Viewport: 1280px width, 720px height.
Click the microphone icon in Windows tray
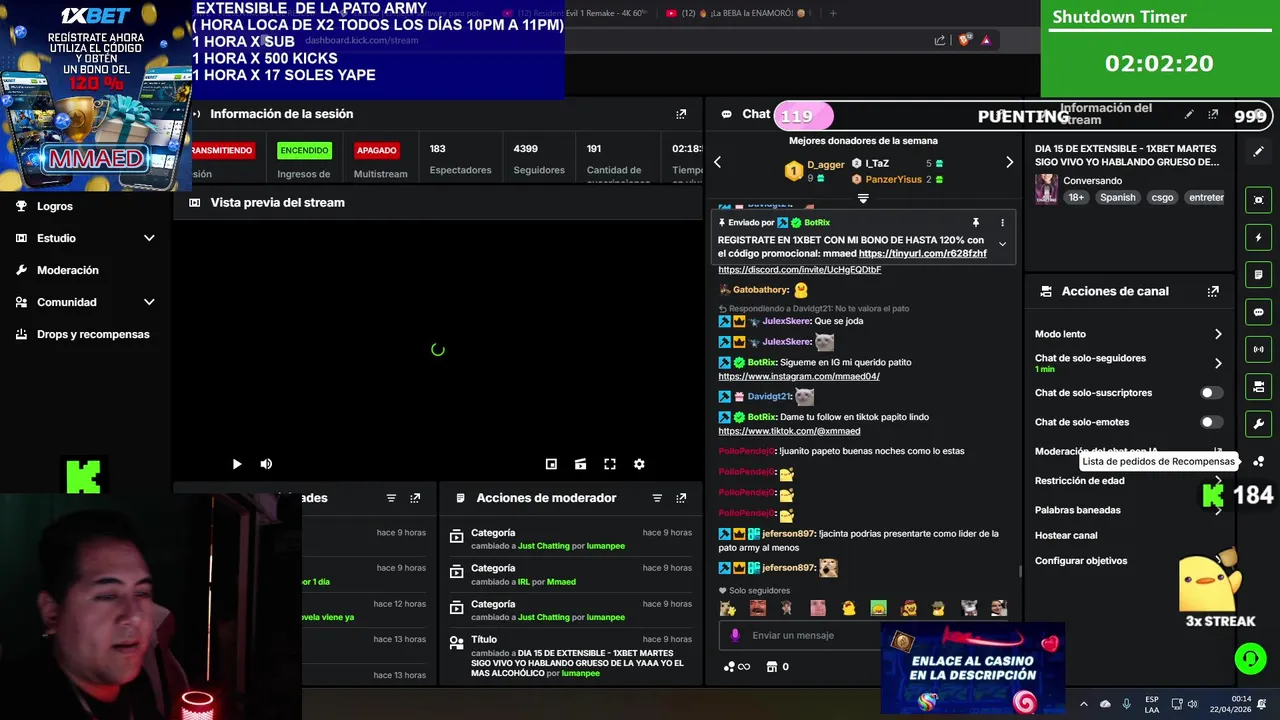tap(1127, 704)
